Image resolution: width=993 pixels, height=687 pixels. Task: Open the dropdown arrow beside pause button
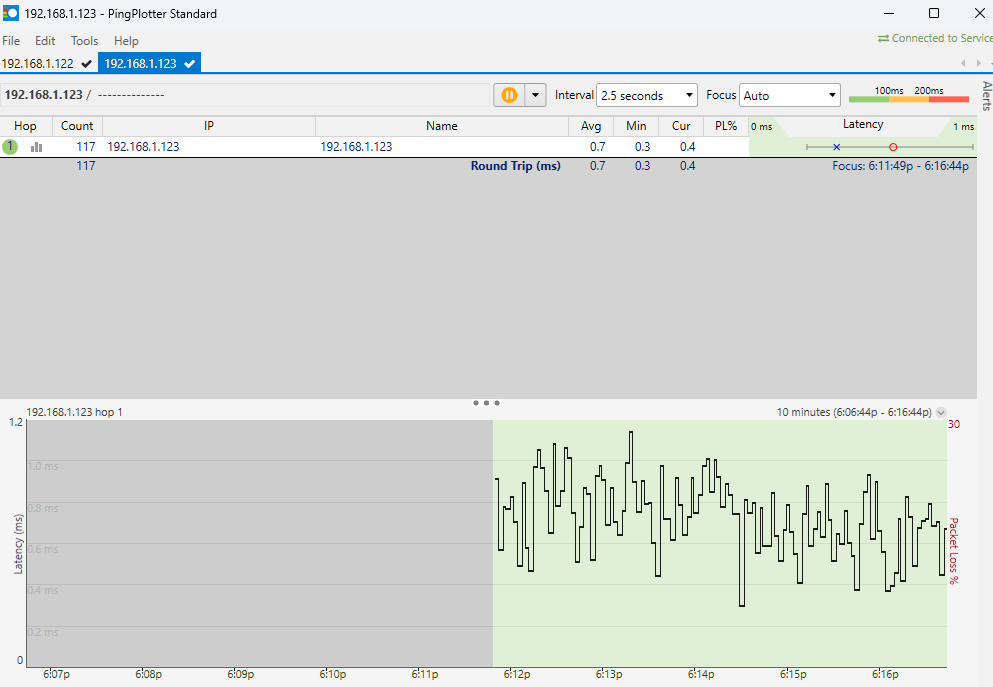coord(535,95)
